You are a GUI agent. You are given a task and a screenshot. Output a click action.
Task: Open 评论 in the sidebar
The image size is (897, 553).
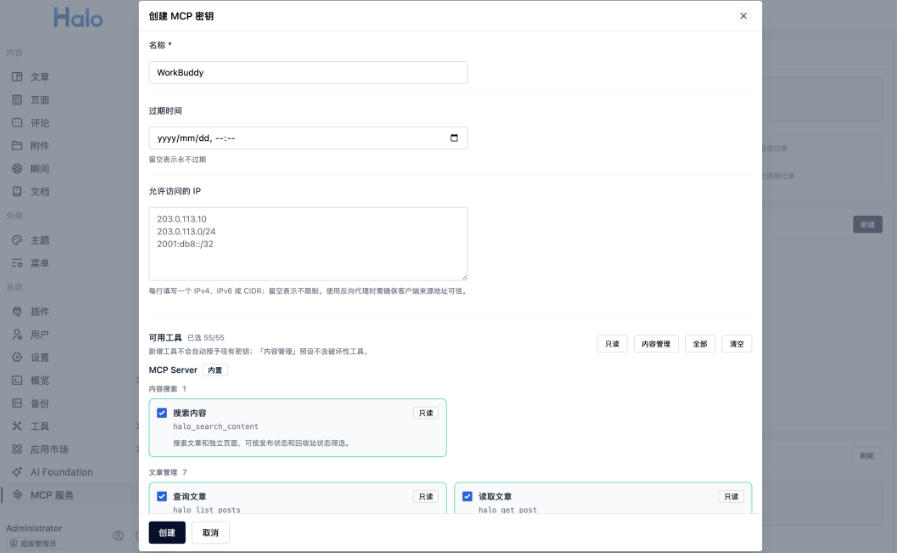(39, 122)
